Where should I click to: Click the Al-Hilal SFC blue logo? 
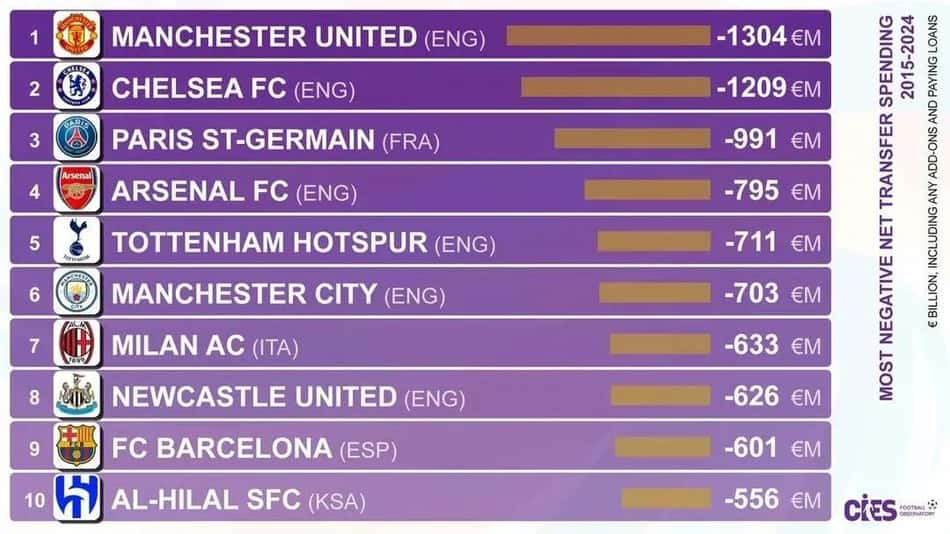pyautogui.click(x=76, y=498)
